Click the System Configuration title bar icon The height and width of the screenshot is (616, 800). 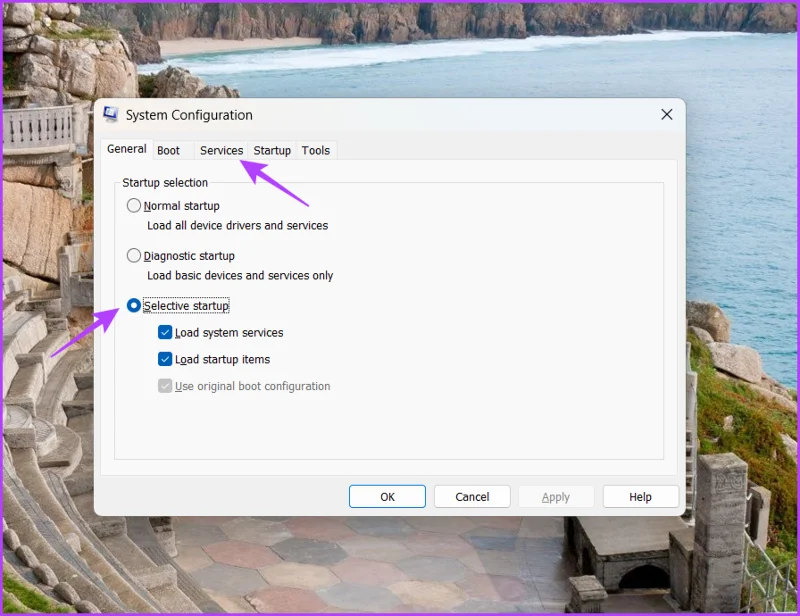[x=110, y=114]
